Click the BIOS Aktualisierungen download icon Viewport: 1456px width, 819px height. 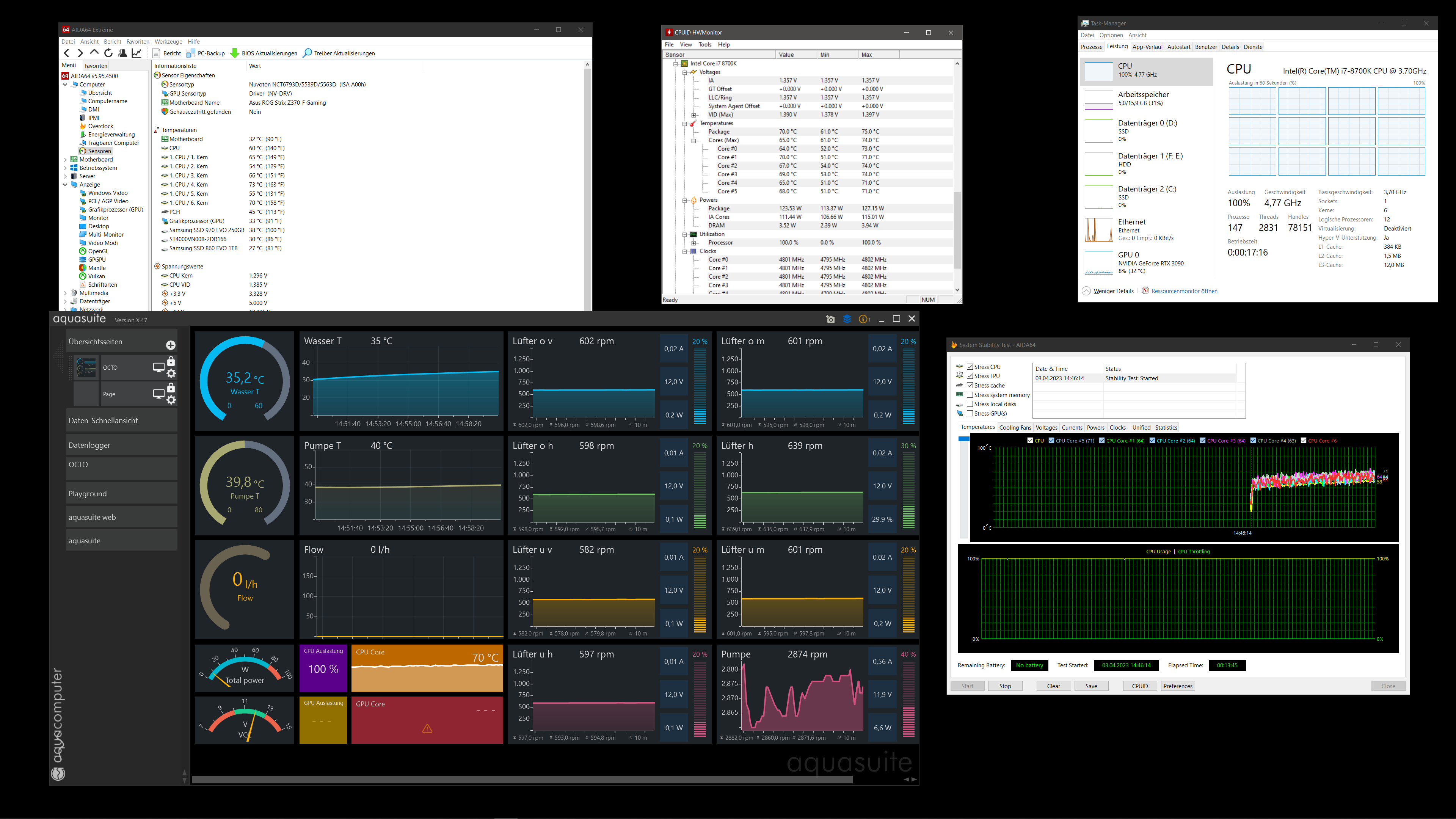[x=235, y=53]
